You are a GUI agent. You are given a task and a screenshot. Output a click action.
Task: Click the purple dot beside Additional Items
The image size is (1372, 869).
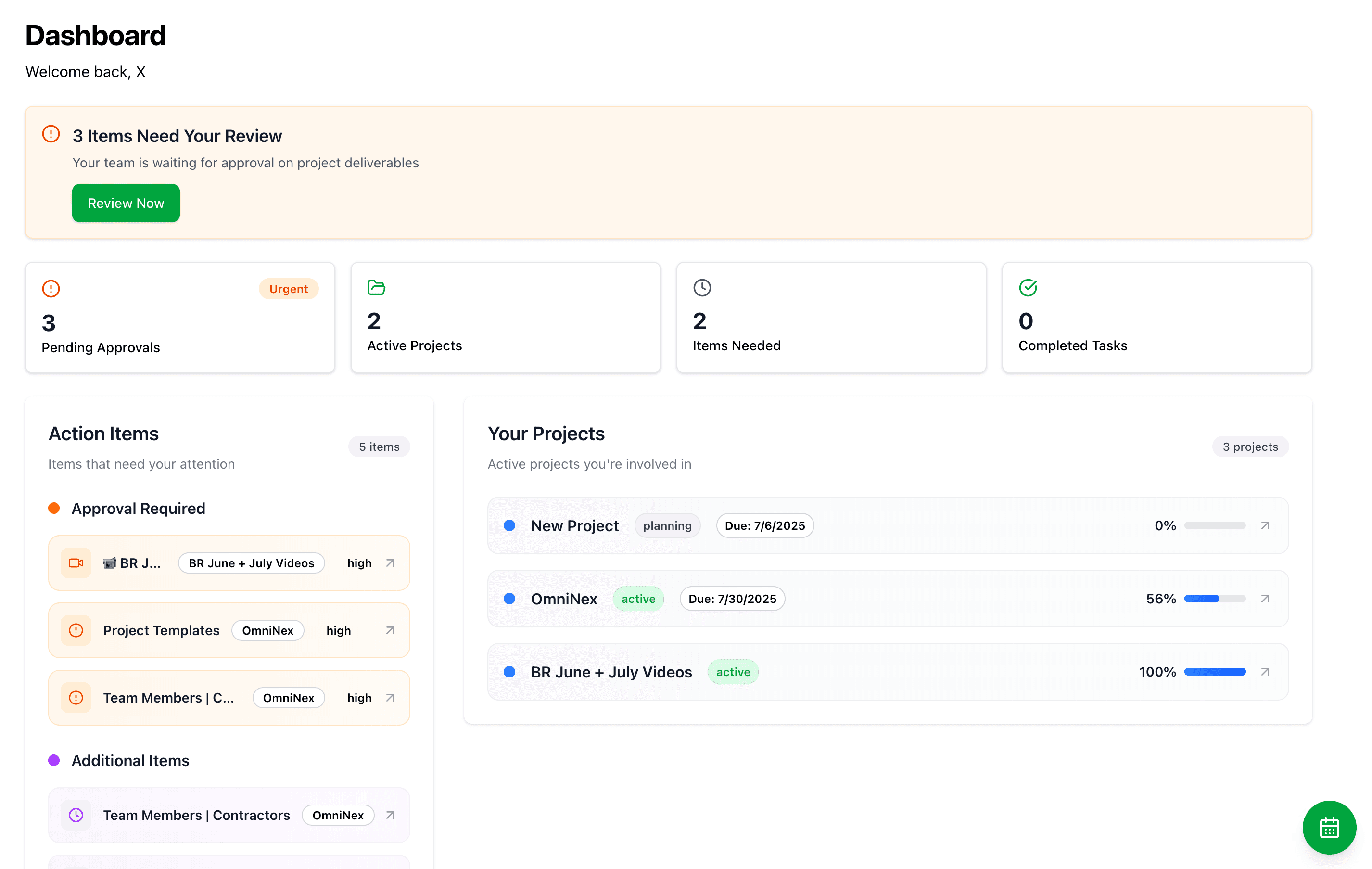pyautogui.click(x=55, y=760)
